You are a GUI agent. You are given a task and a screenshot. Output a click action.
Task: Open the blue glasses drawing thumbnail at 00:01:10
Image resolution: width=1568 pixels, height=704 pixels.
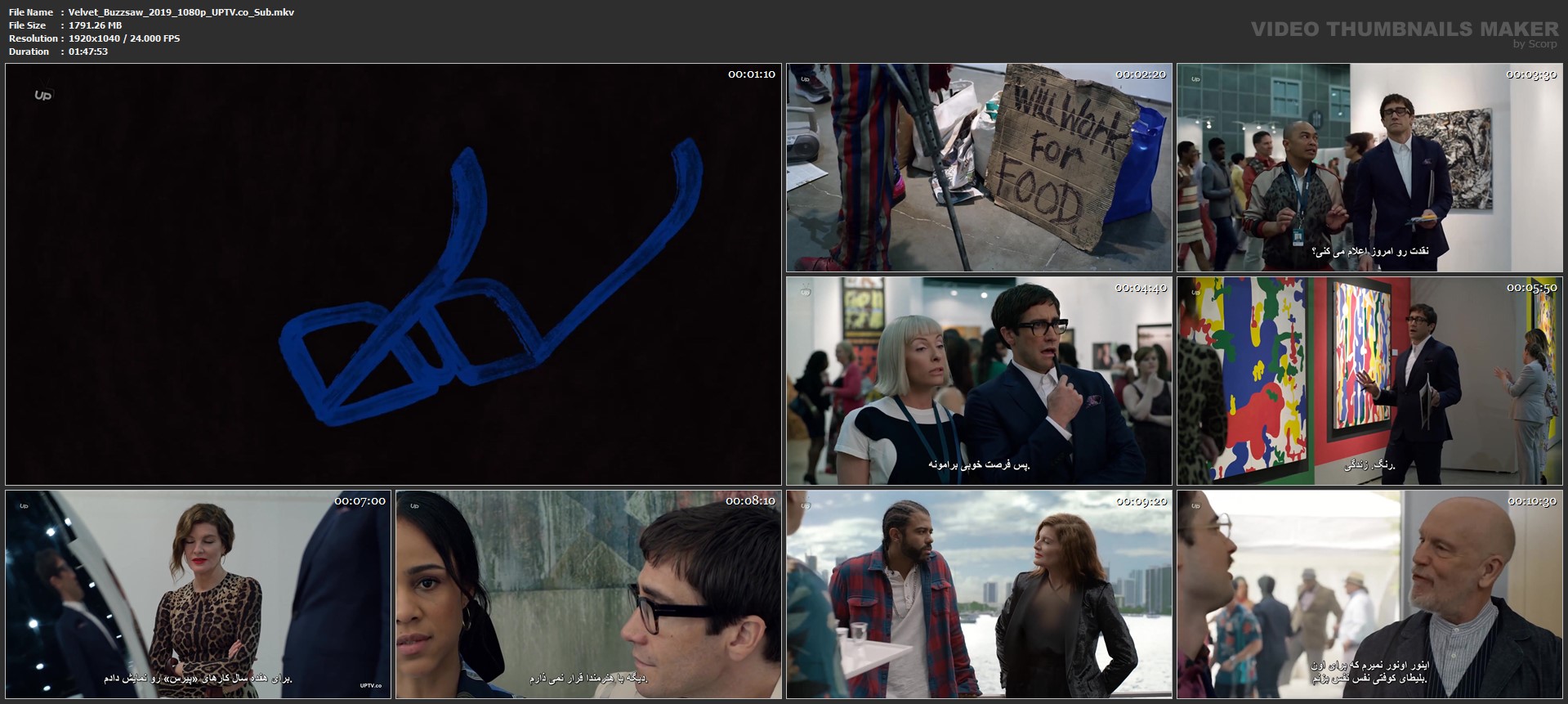pyautogui.click(x=393, y=275)
